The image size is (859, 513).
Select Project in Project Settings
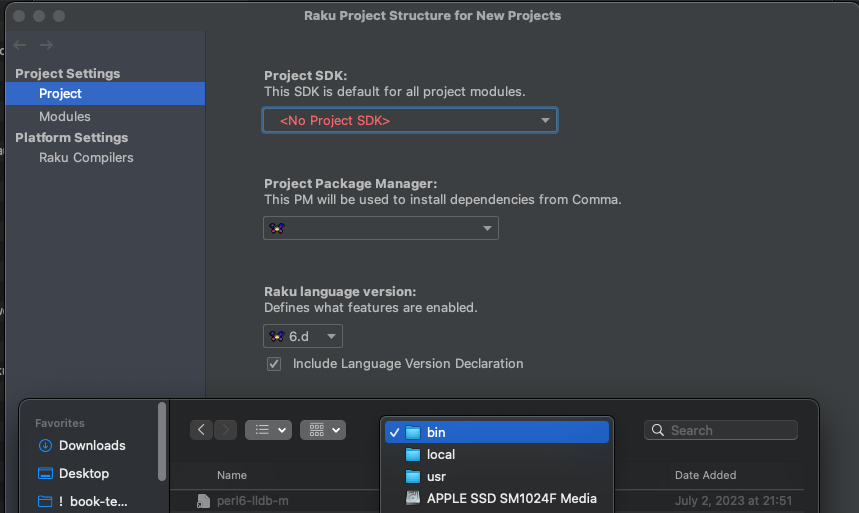(105, 93)
